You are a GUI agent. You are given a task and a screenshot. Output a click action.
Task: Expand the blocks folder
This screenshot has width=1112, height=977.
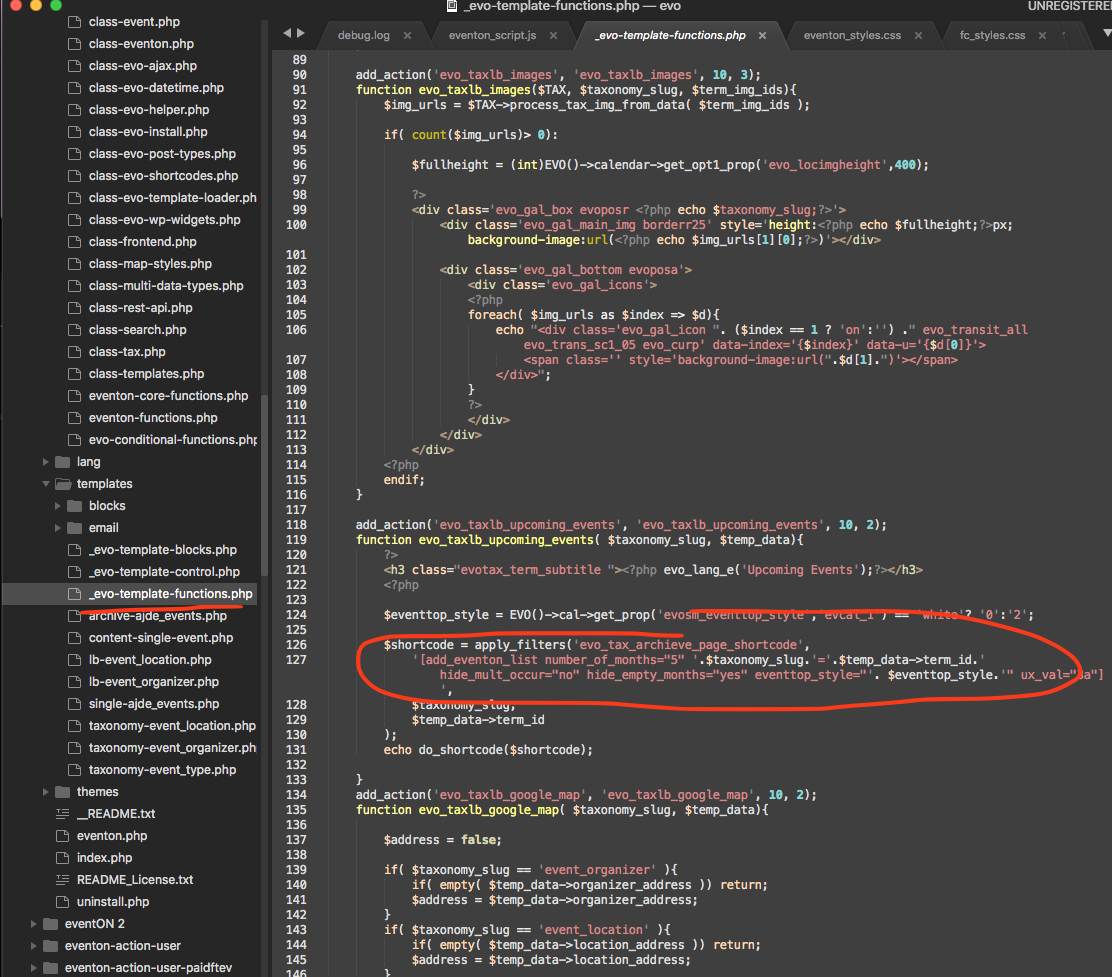point(57,506)
